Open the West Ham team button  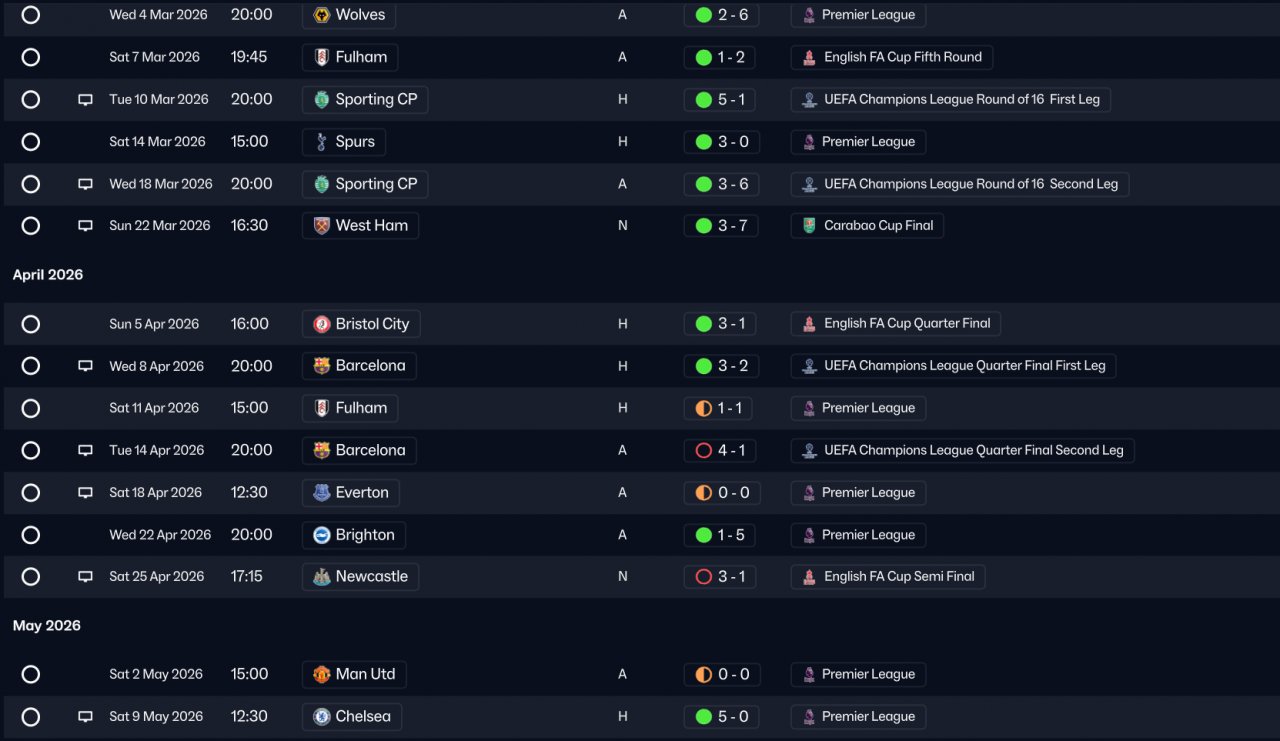point(360,226)
